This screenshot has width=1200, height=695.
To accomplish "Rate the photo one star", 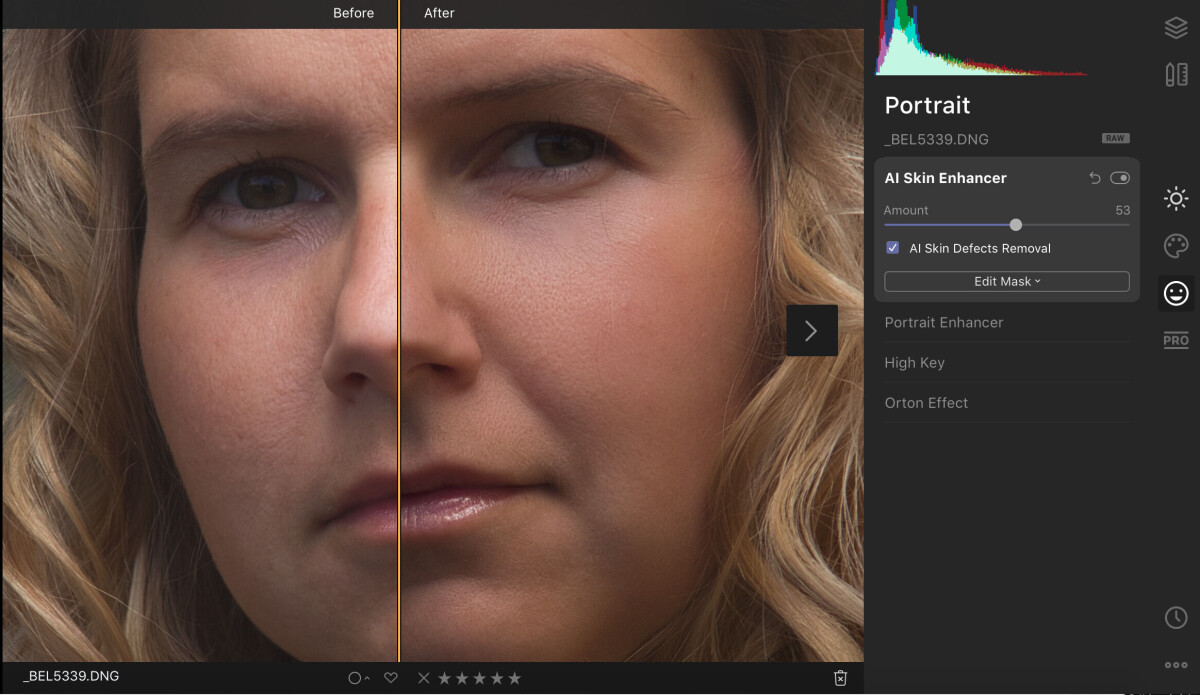I will pos(444,678).
